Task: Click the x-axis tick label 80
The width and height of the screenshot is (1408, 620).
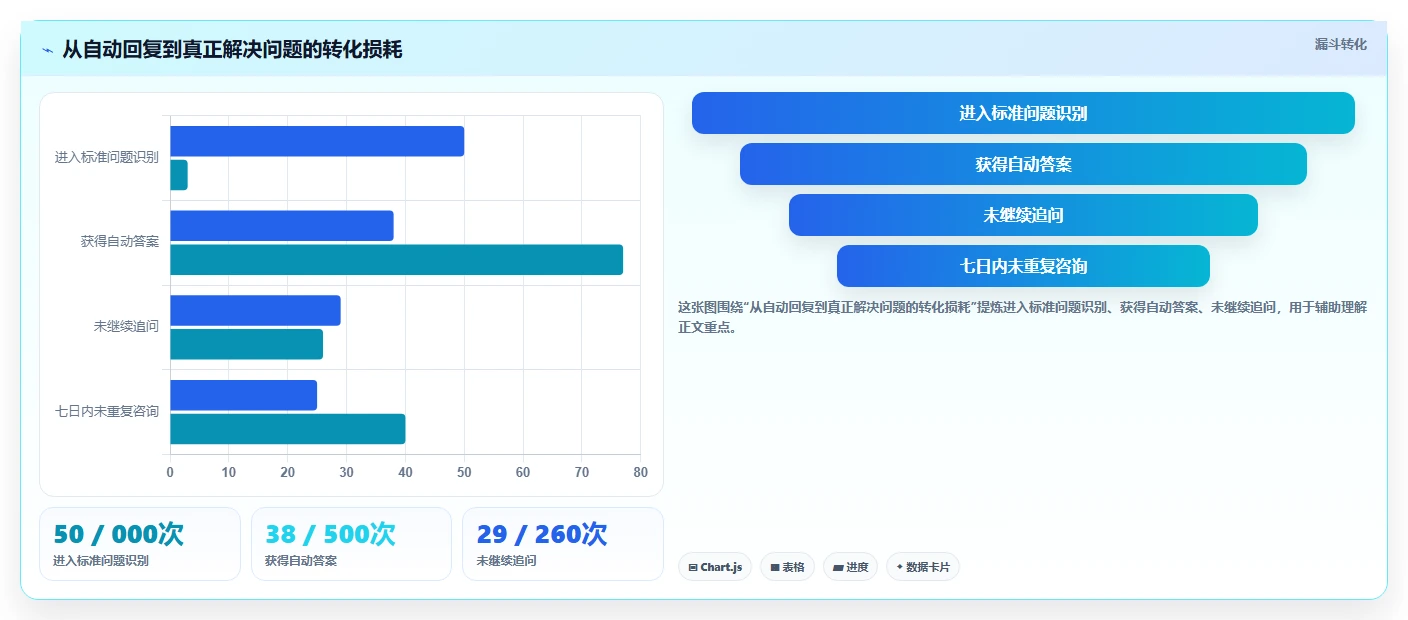Action: (641, 472)
